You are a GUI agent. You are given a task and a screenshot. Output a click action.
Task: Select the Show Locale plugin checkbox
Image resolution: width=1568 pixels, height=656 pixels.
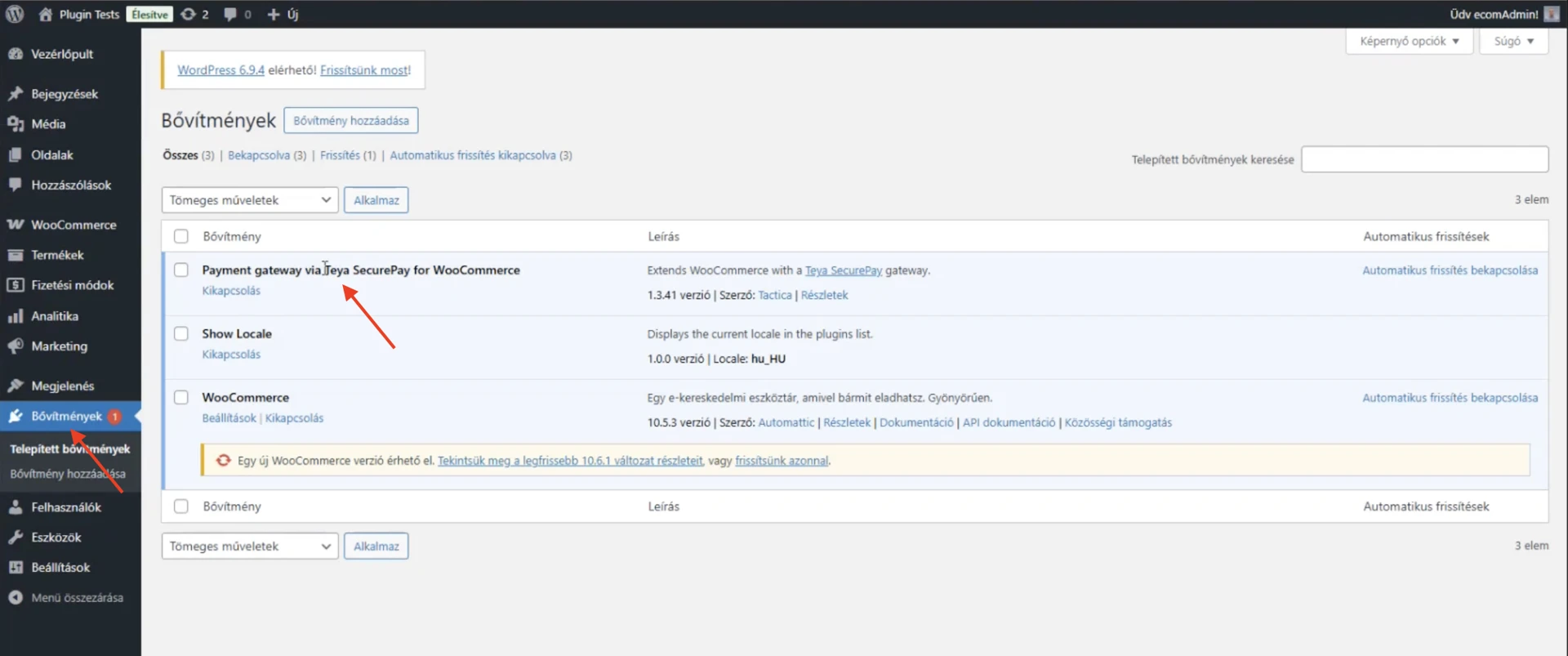click(181, 333)
